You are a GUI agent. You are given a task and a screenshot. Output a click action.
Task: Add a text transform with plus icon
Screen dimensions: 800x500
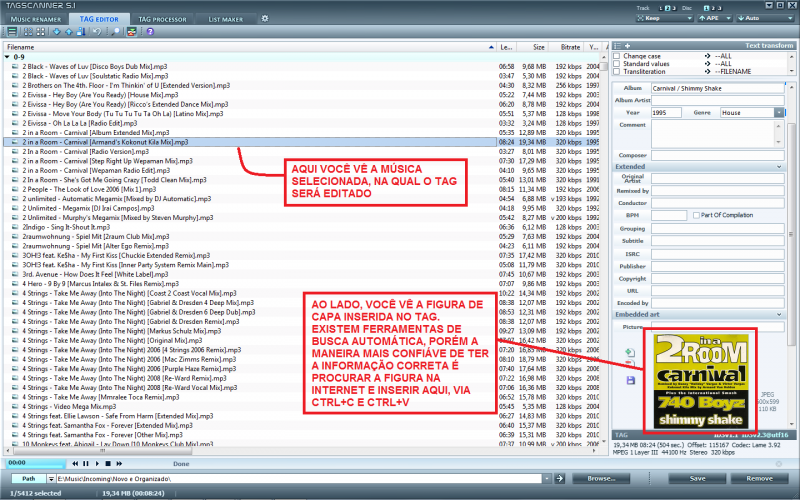pyautogui.click(x=628, y=46)
